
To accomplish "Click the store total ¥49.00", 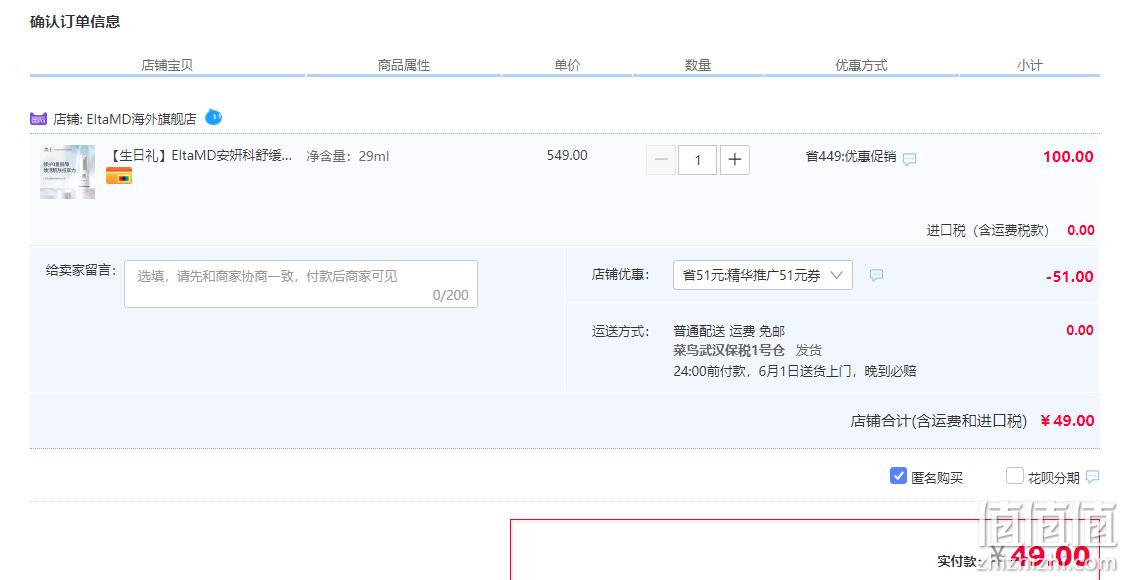I will click(1067, 421).
